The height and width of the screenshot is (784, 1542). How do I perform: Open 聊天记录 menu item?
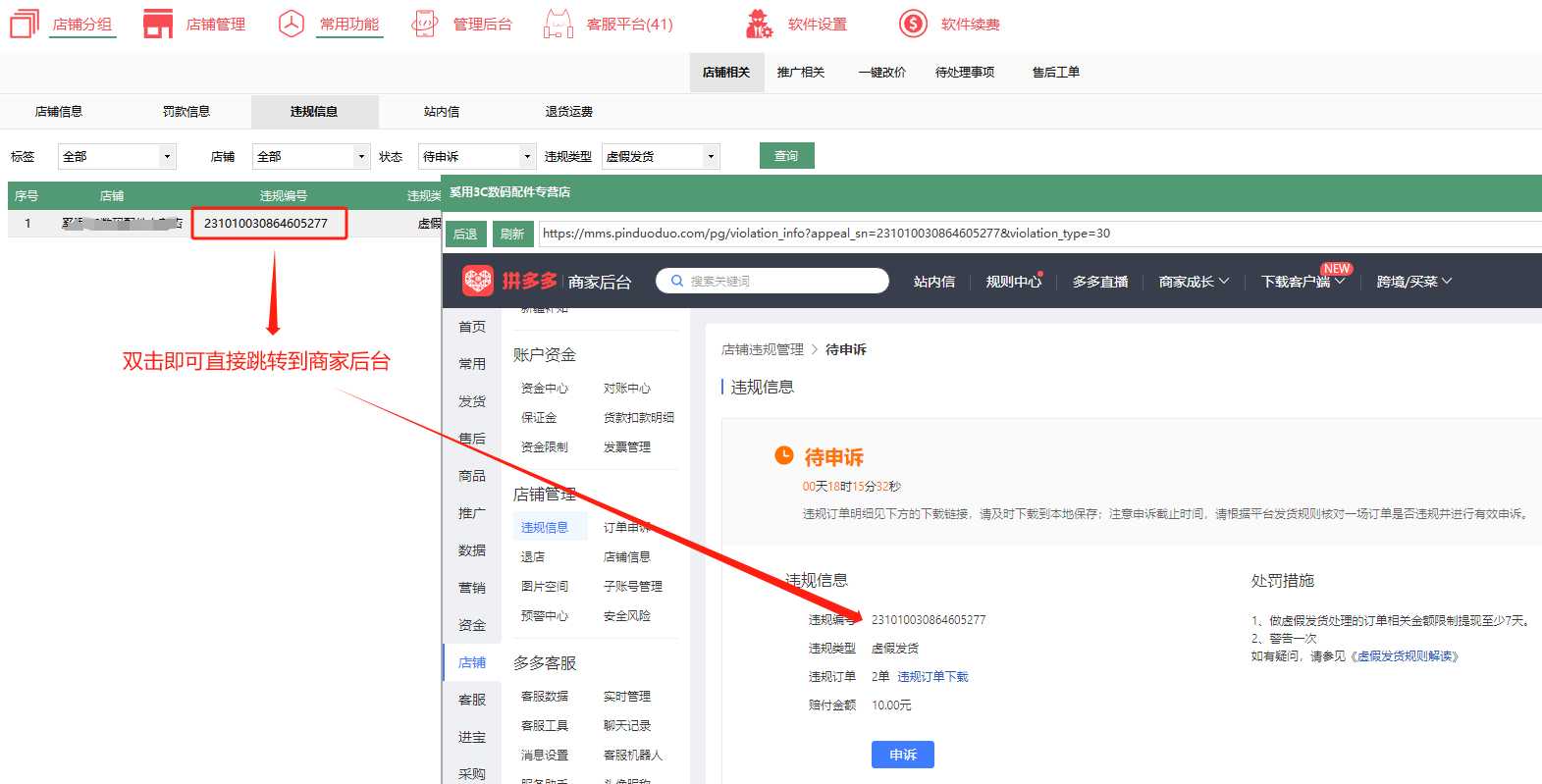[x=627, y=726]
